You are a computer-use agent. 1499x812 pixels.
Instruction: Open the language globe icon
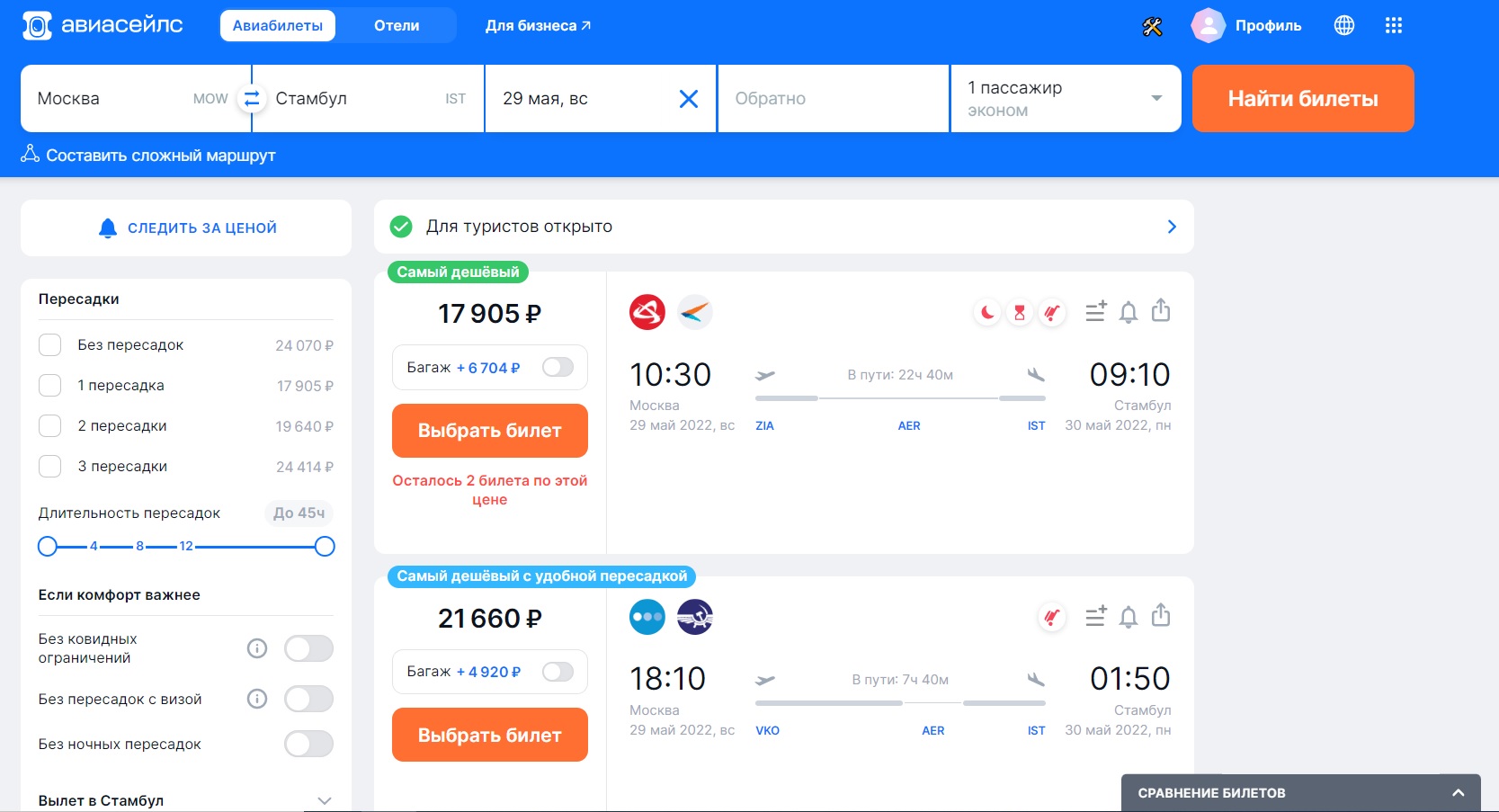click(x=1344, y=26)
